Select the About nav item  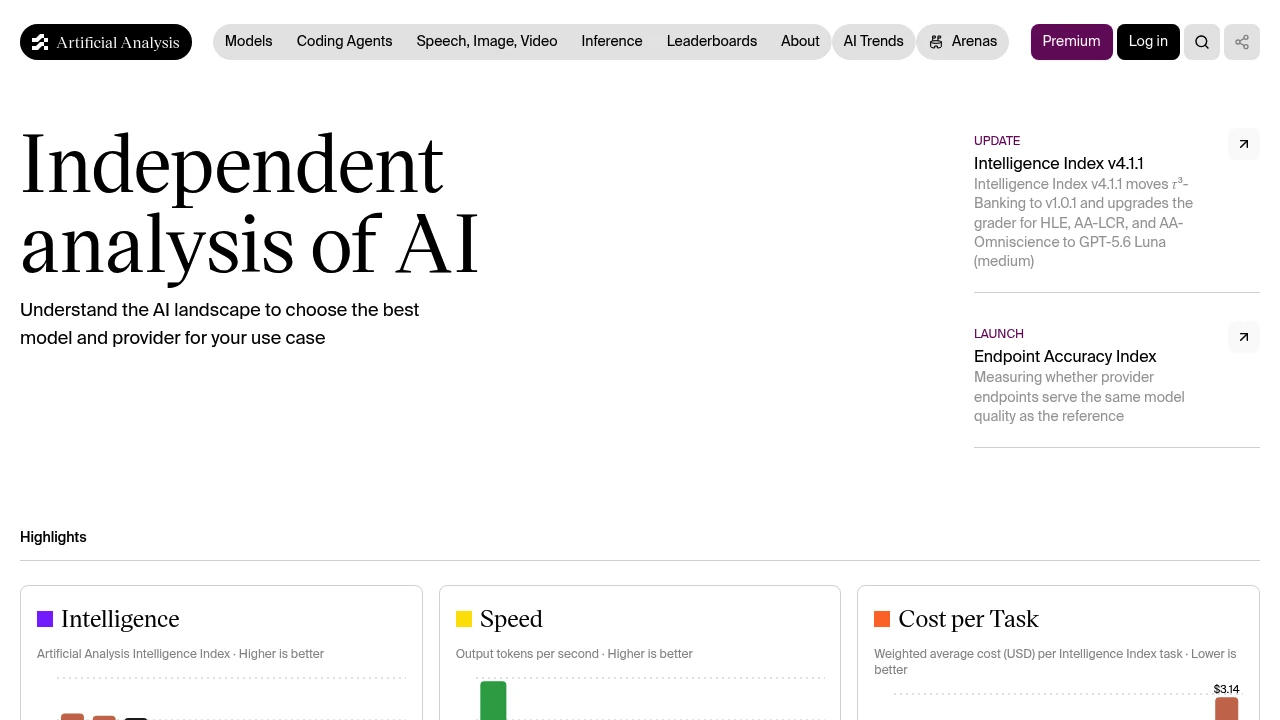(x=800, y=42)
